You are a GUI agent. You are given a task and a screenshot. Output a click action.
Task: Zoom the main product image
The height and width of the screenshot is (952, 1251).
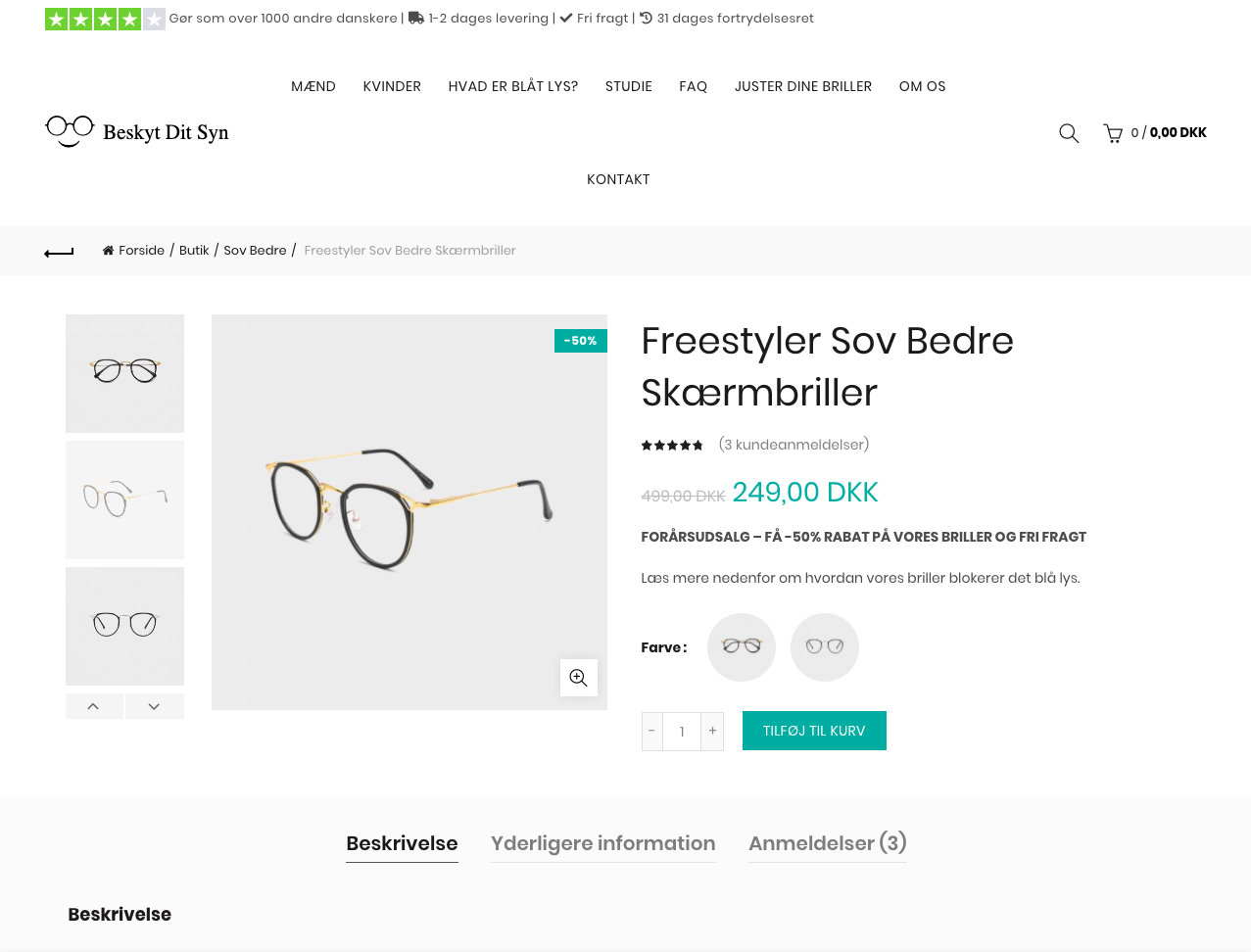pos(578,678)
